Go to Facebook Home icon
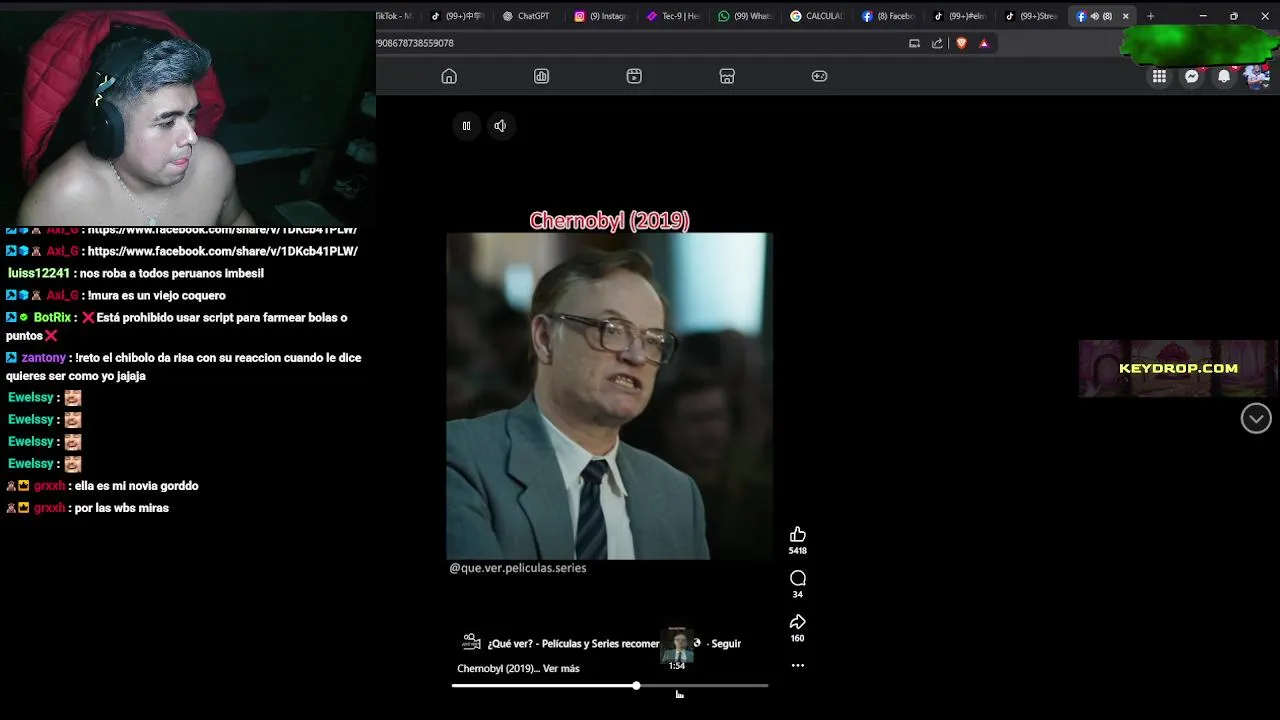This screenshot has height=720, width=1280. [449, 76]
